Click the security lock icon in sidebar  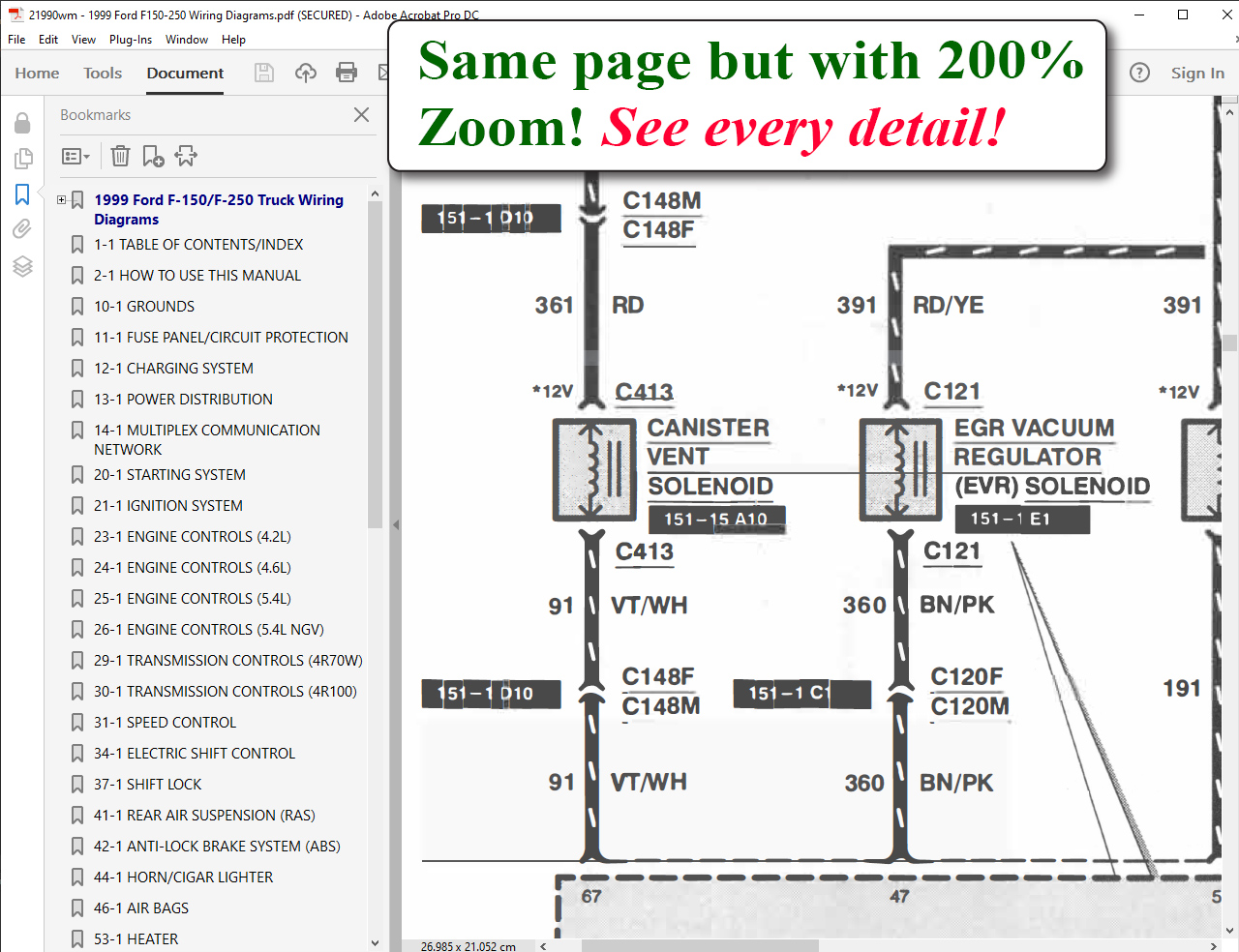click(22, 122)
